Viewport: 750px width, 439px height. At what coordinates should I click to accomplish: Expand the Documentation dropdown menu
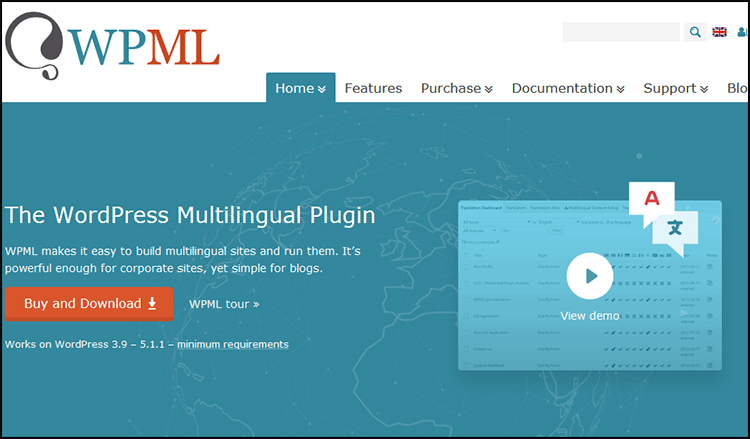pyautogui.click(x=568, y=88)
